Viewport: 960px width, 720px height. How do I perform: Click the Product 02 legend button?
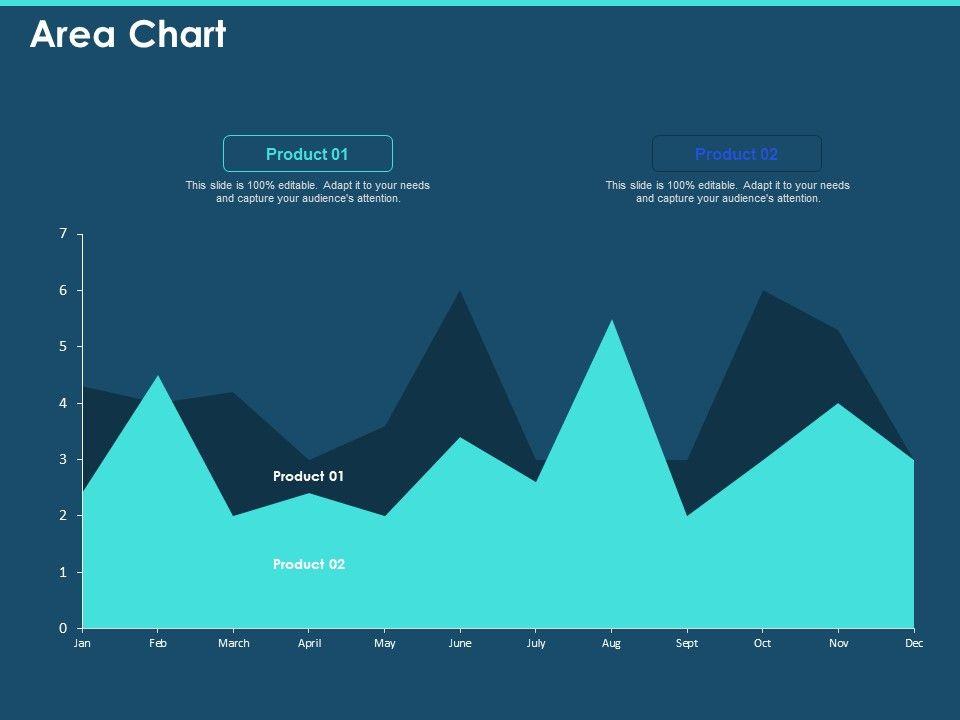(x=736, y=154)
